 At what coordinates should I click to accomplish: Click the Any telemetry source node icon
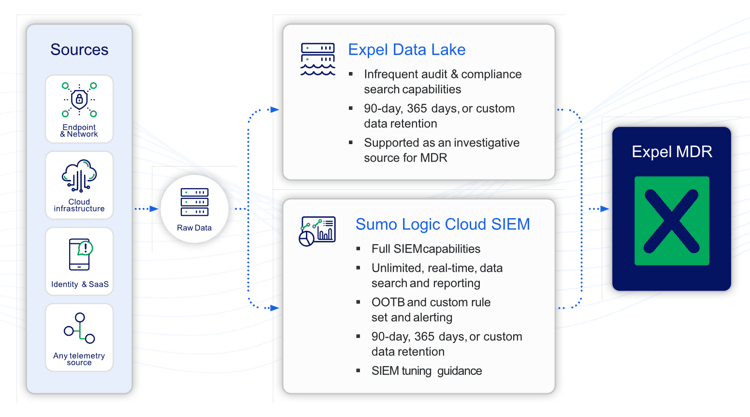coord(79,328)
